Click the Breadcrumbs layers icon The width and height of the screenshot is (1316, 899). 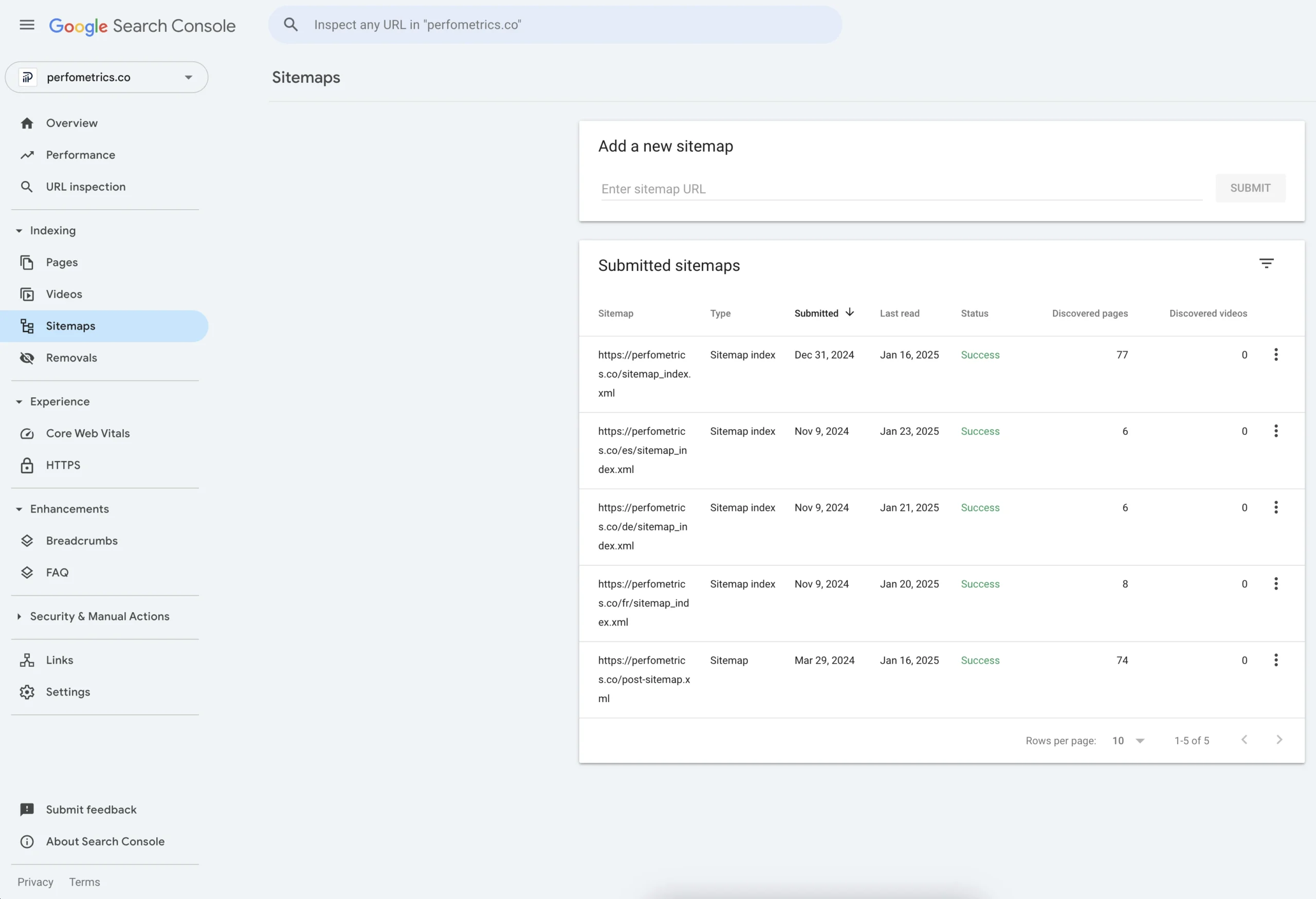(27, 541)
